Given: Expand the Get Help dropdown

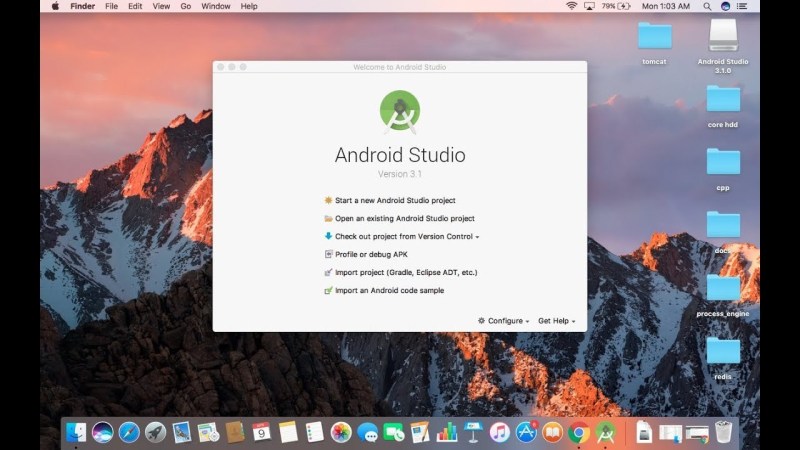Looking at the screenshot, I should 556,321.
